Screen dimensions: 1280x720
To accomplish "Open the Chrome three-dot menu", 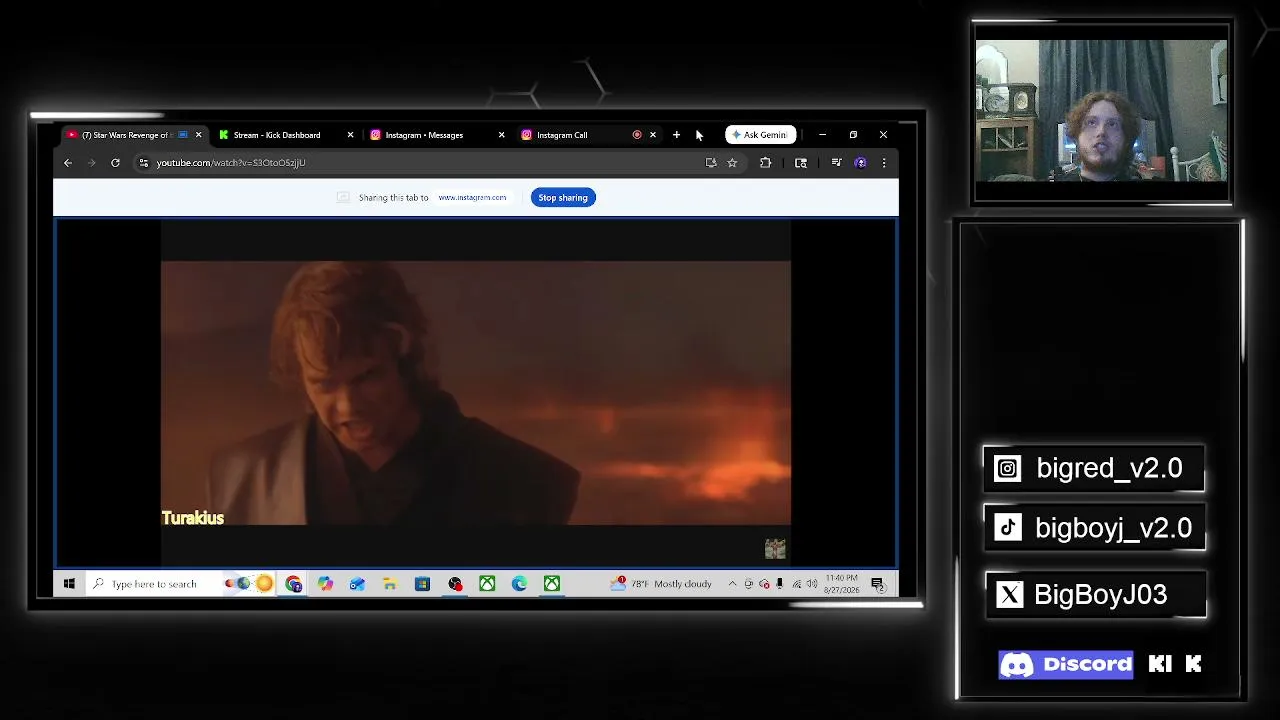I will (884, 163).
